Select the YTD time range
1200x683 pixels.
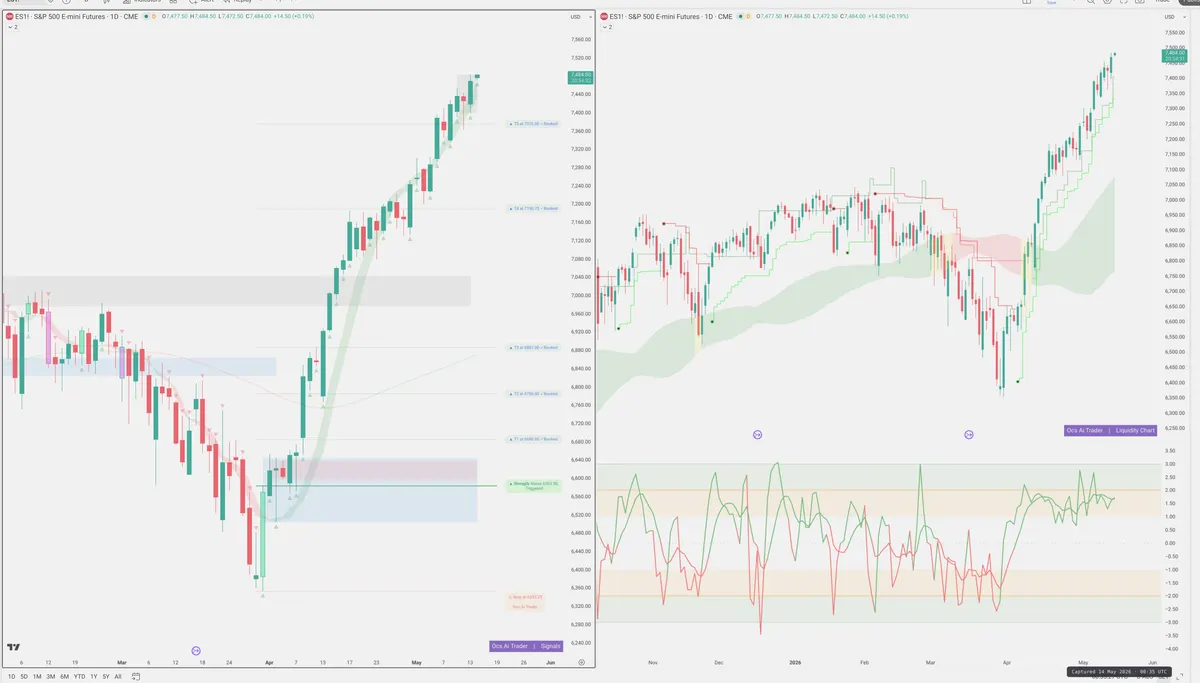coord(79,677)
